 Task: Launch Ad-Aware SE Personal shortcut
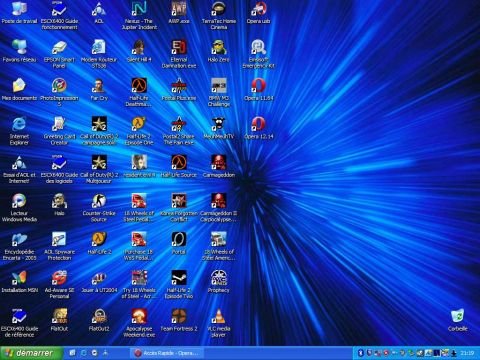click(59, 278)
